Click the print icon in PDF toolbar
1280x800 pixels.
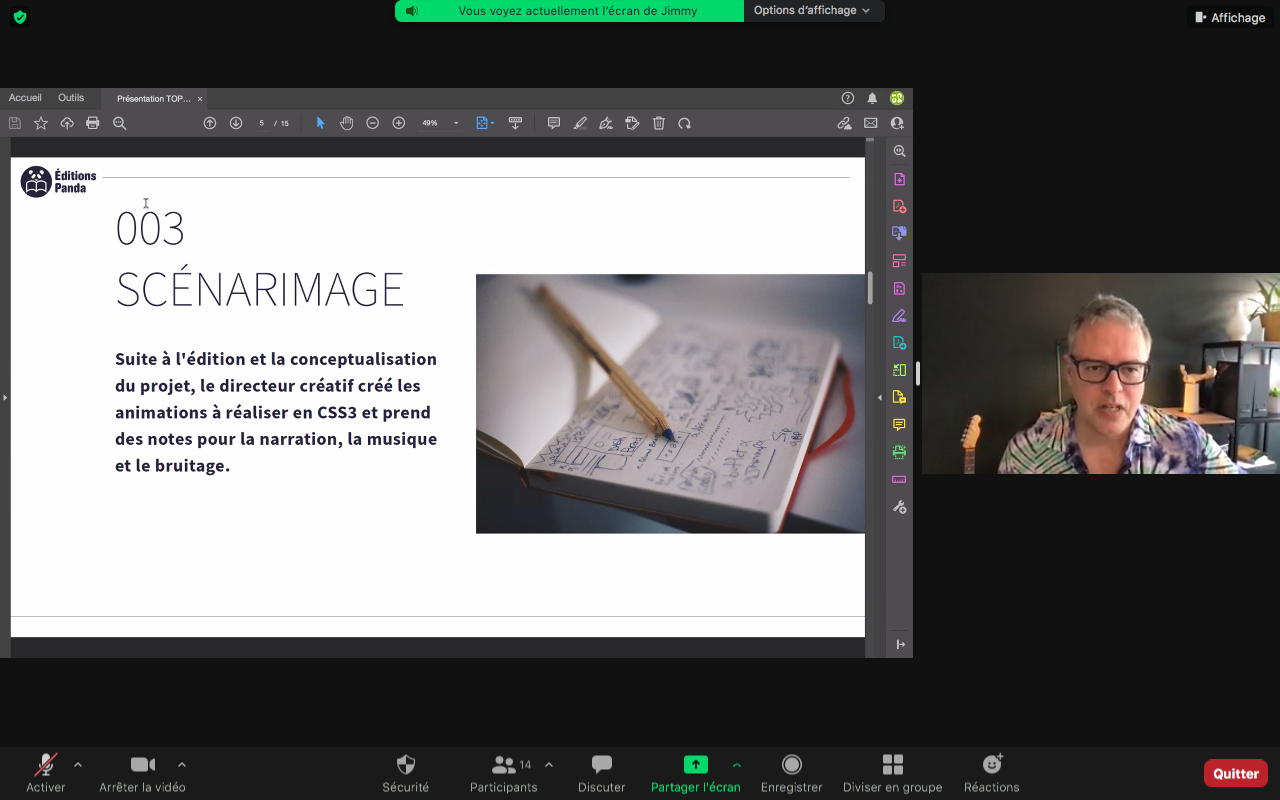tap(93, 123)
